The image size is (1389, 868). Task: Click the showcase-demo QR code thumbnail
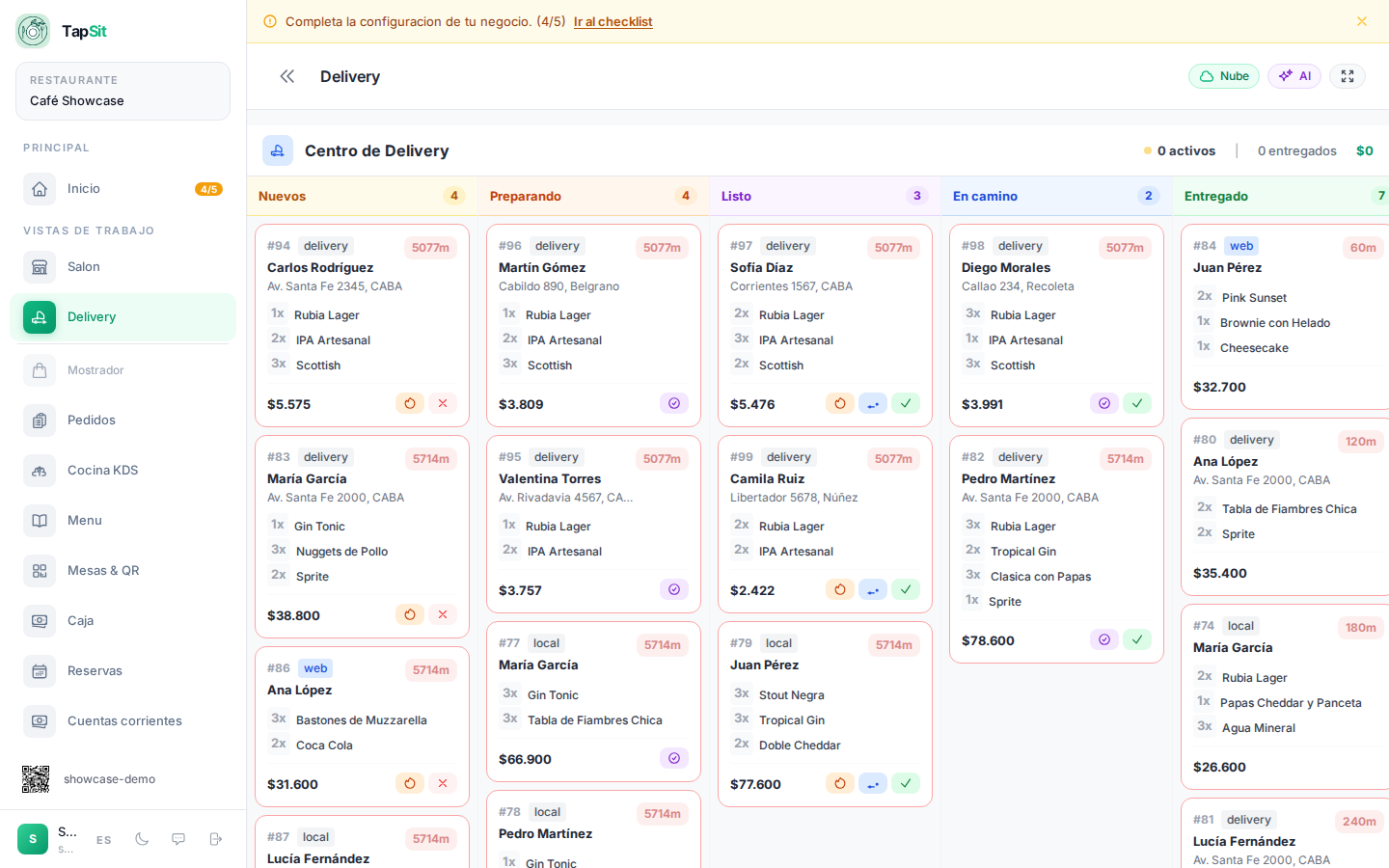(36, 779)
